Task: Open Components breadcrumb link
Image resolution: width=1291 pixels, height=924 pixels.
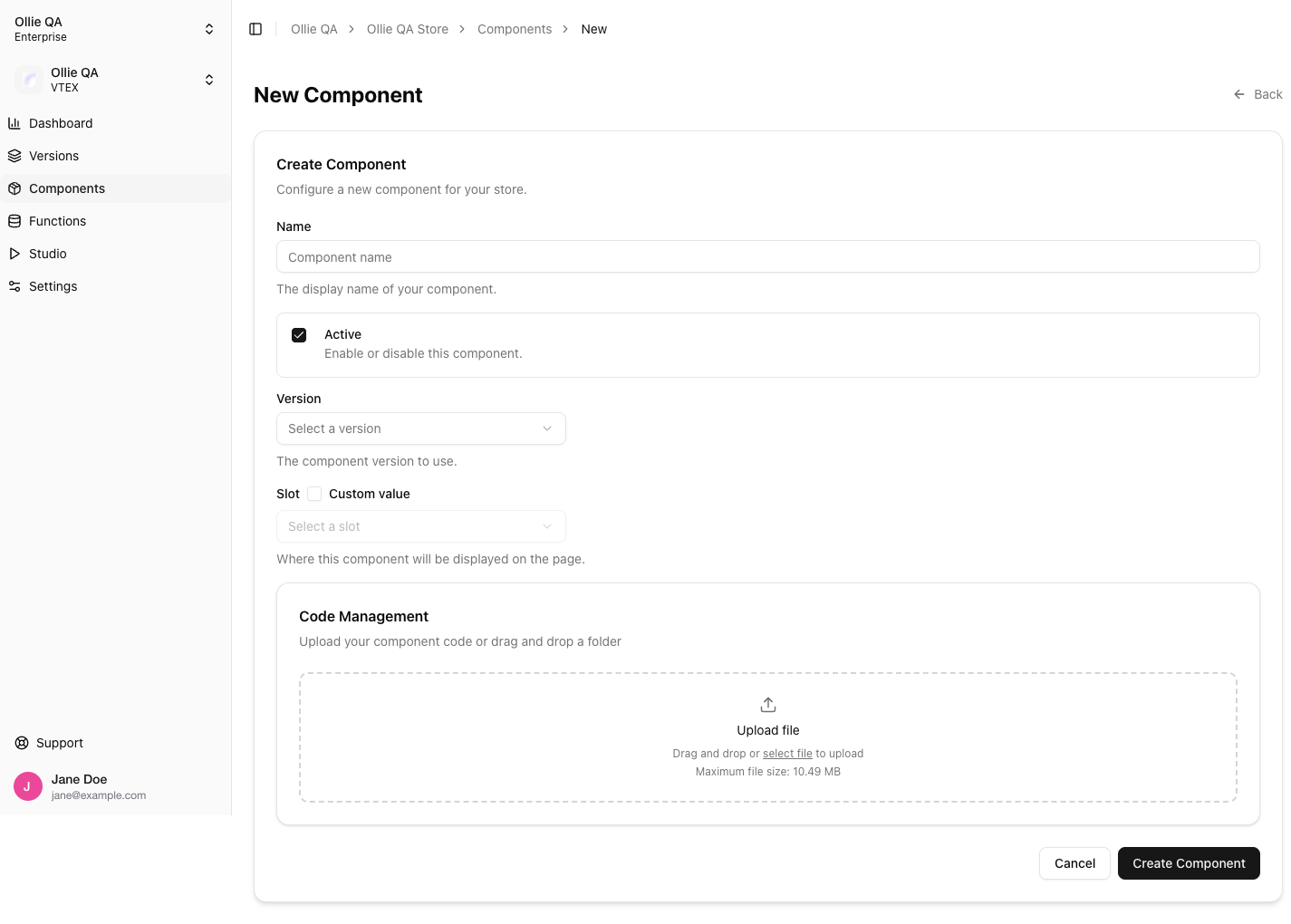Action: (515, 29)
